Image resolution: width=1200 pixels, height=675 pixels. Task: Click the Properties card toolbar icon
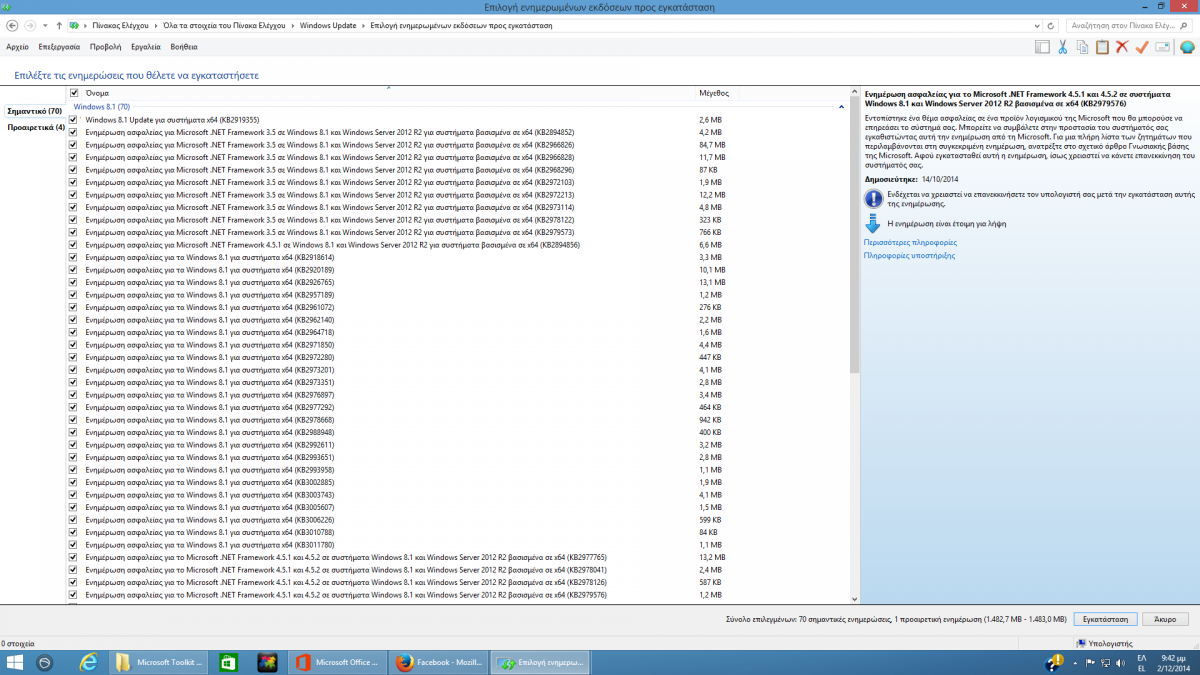pyautogui.click(x=1163, y=47)
